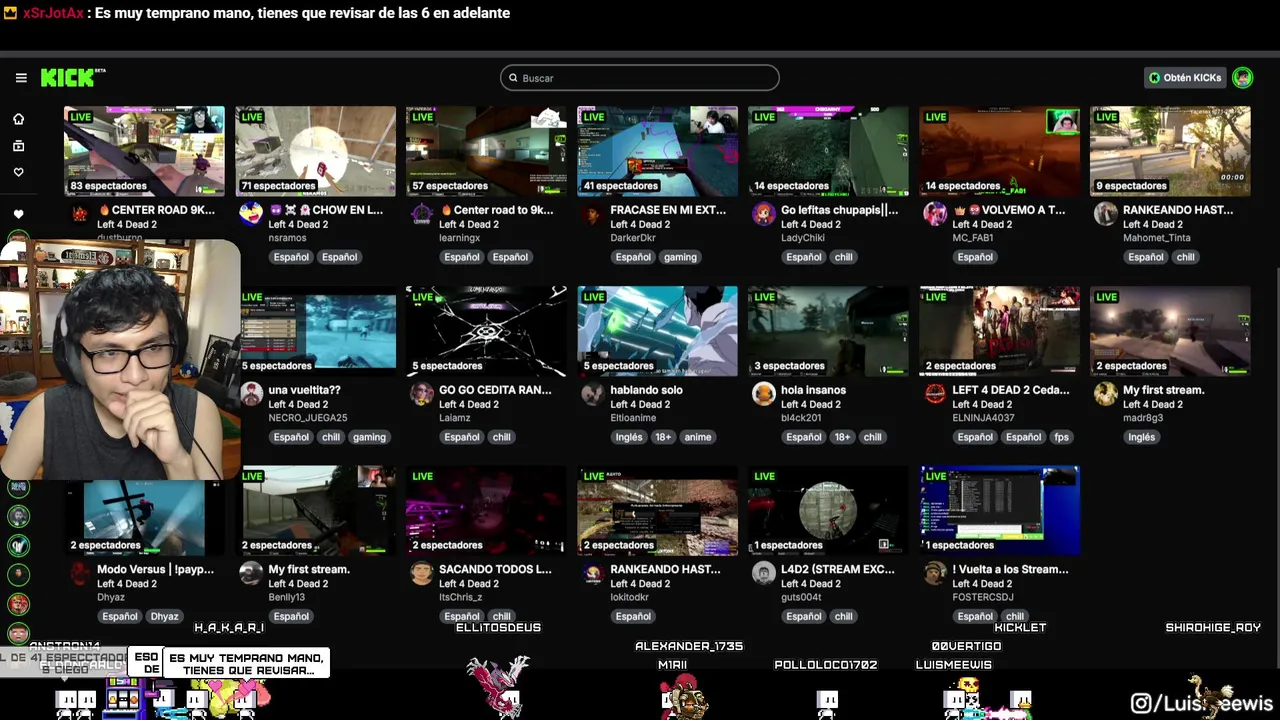Open 'My first stream.' title by madr8g3
Screen dimensions: 1280x720
click(1163, 390)
